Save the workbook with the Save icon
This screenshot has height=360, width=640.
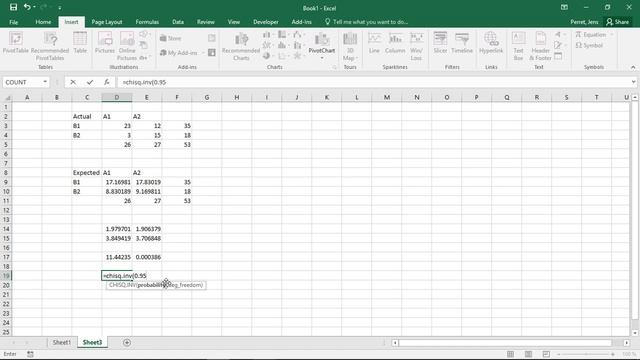(x=13, y=7)
